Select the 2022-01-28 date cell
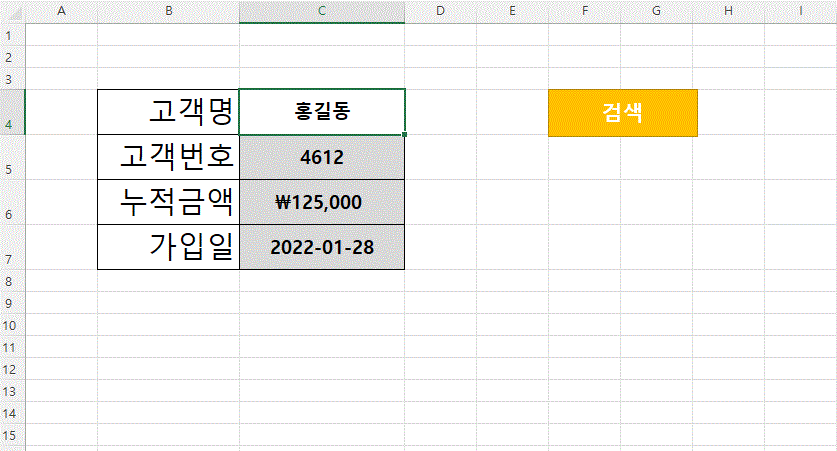 coord(322,247)
